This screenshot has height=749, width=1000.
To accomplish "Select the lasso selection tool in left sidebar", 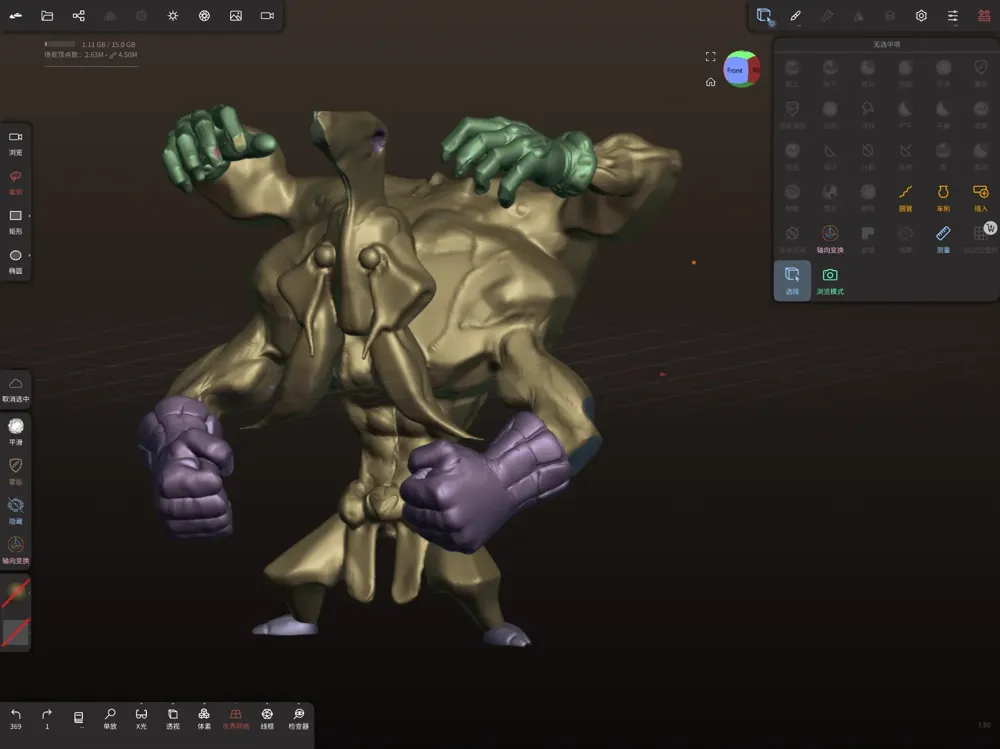I will pos(15,182).
